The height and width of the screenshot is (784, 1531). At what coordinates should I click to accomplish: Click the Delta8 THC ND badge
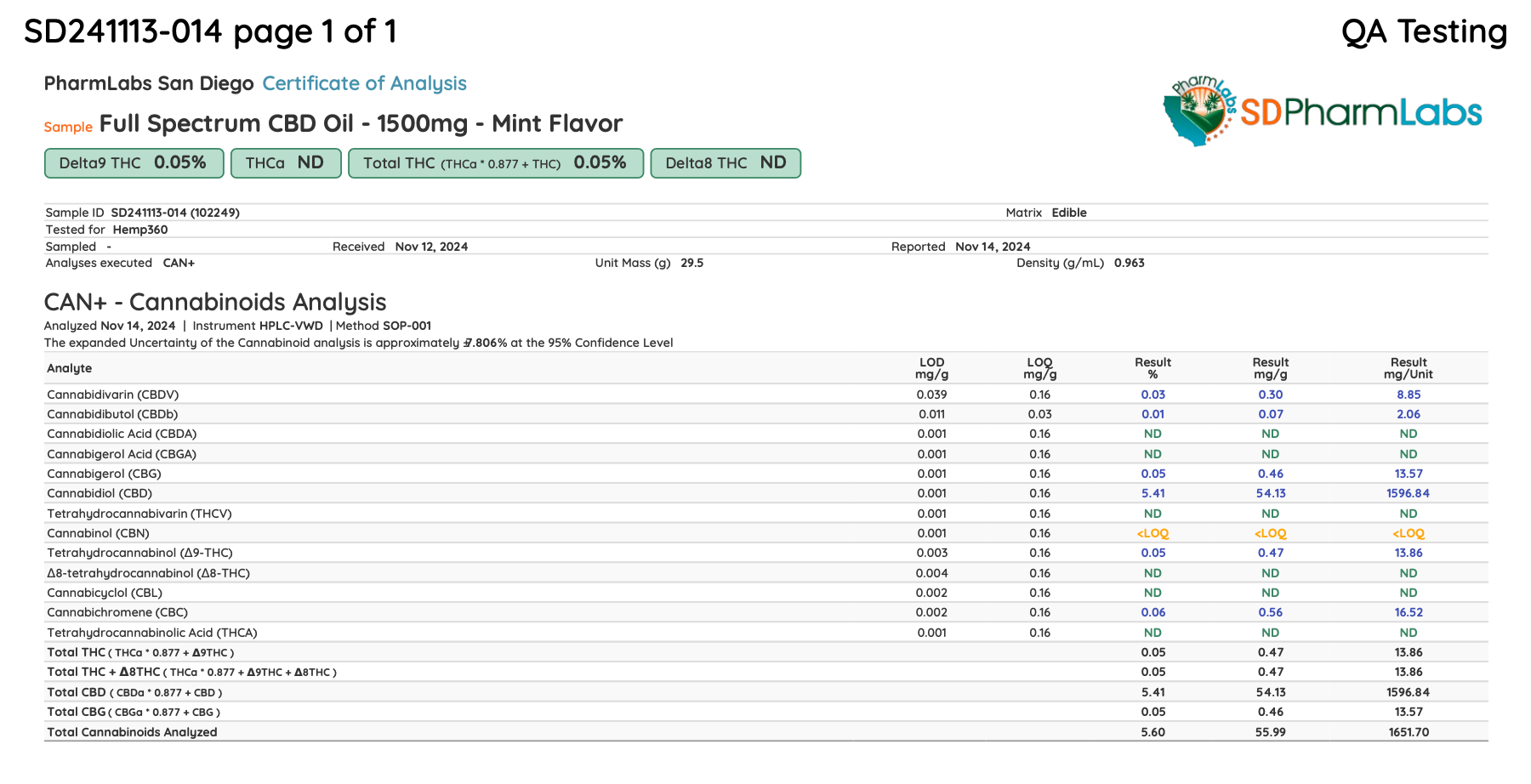click(726, 163)
